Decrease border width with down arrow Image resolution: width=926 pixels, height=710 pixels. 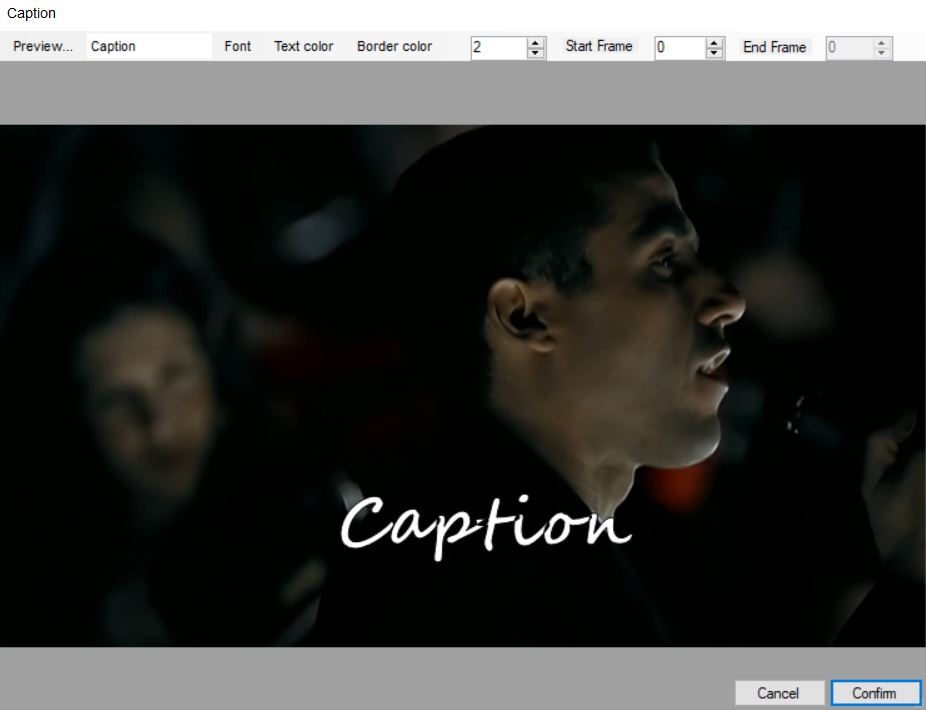(536, 53)
